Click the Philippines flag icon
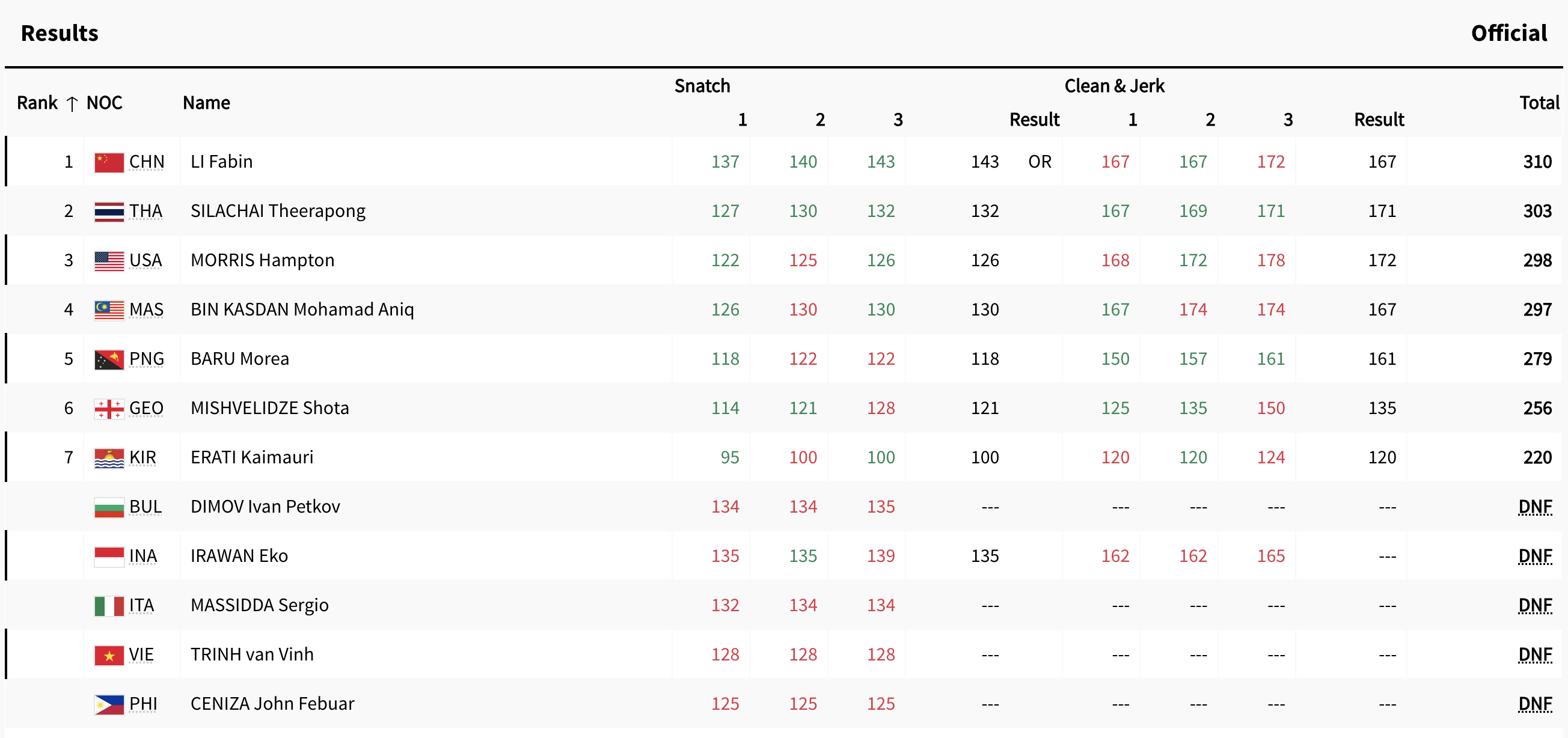Image resolution: width=1568 pixels, height=738 pixels. [x=109, y=704]
